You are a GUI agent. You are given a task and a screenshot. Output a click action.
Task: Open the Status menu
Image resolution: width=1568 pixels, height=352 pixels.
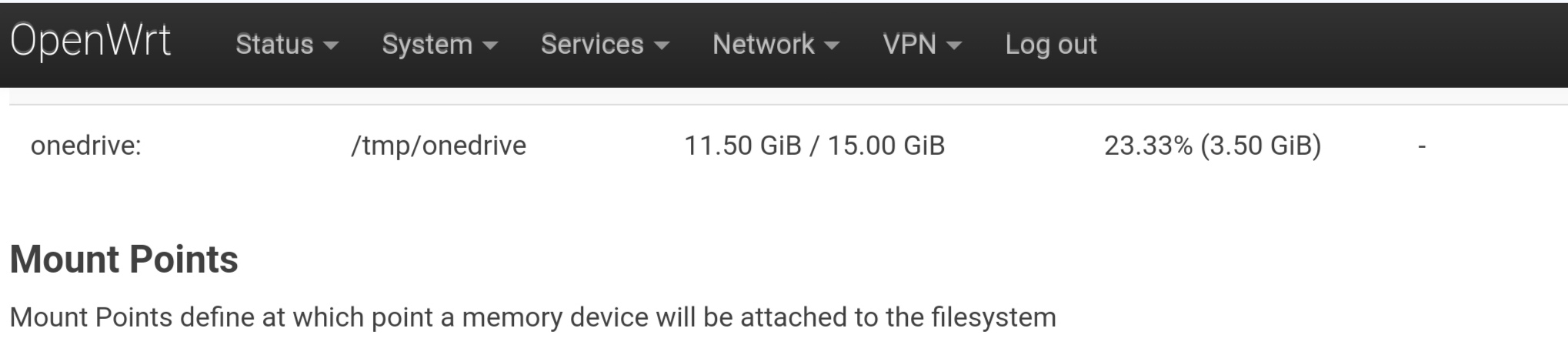(x=286, y=45)
